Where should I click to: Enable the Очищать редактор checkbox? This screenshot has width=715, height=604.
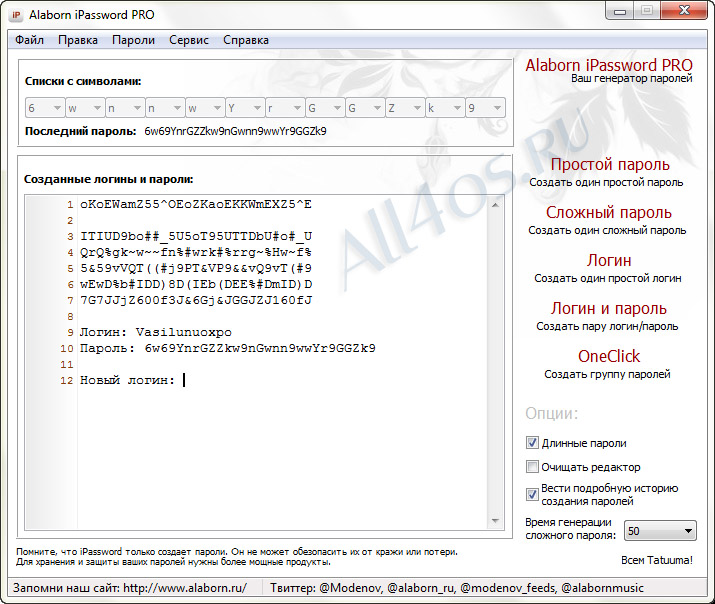click(x=532, y=467)
